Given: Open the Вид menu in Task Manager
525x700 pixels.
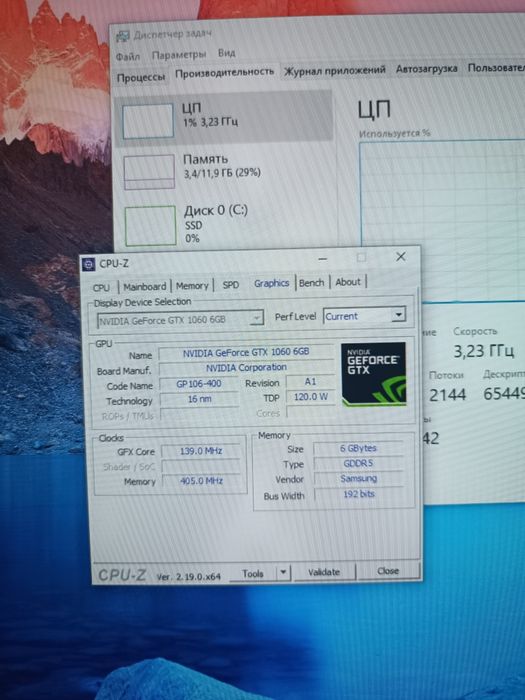Looking at the screenshot, I should click(226, 53).
